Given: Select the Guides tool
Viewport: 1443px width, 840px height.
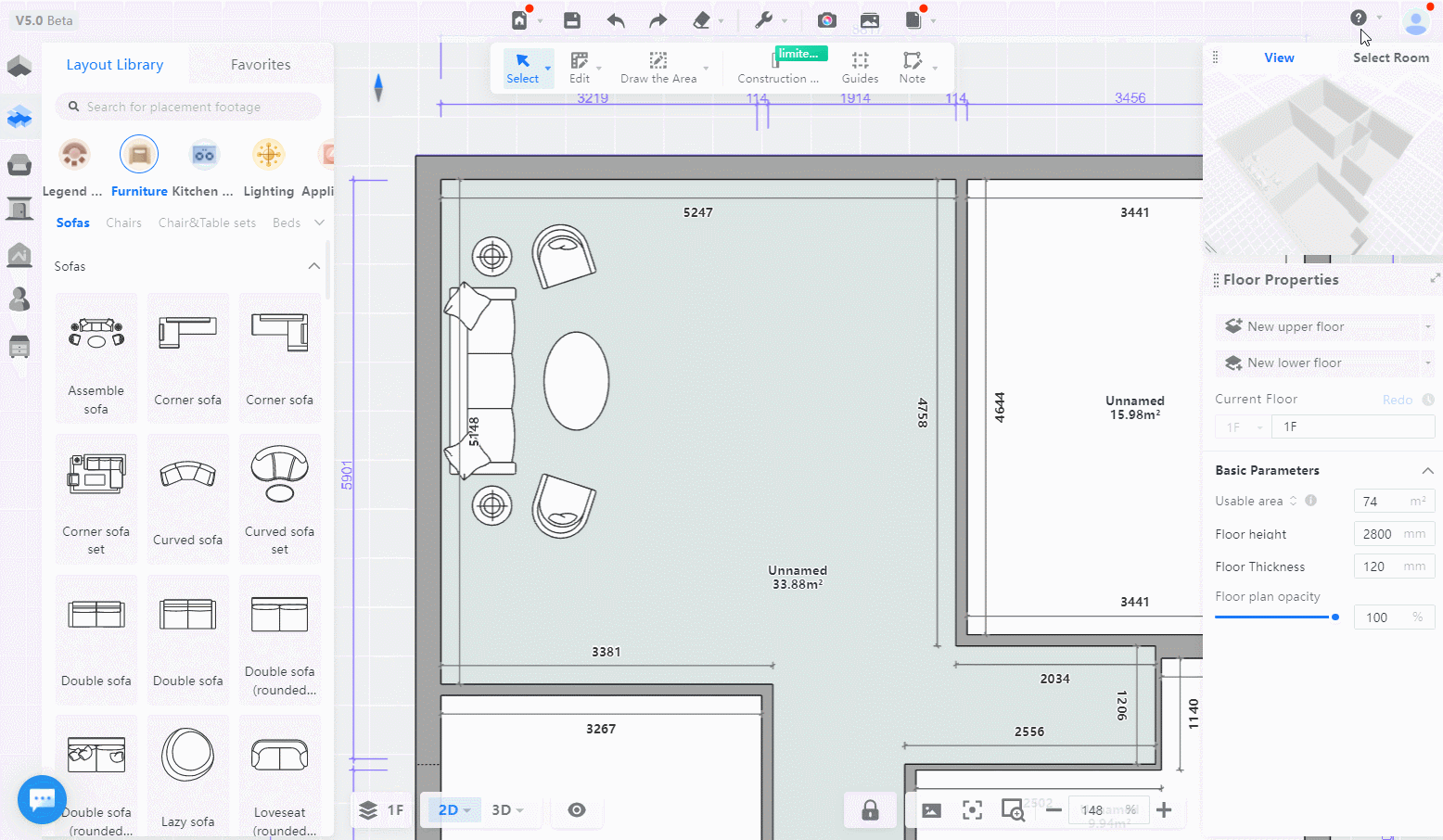Looking at the screenshot, I should click(x=860, y=67).
